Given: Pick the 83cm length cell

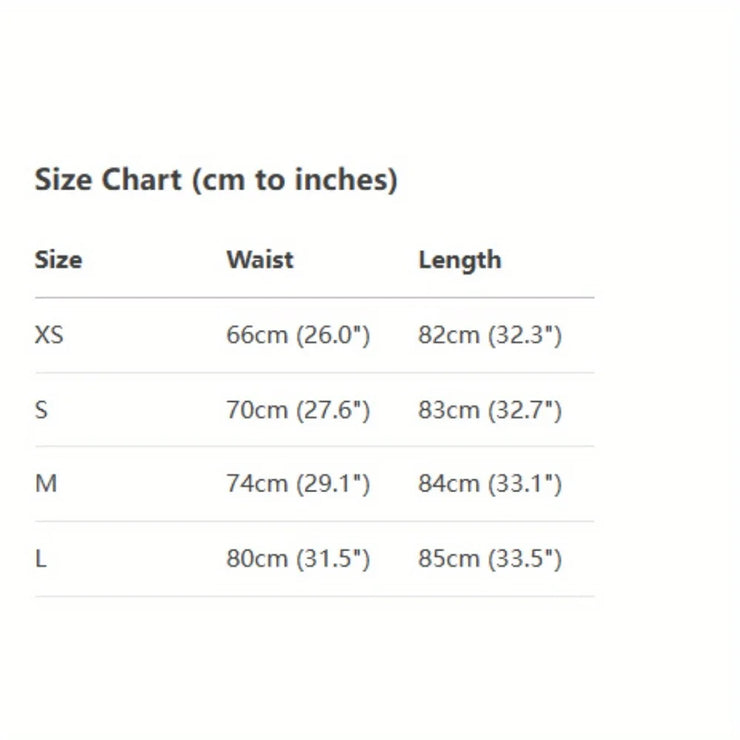Looking at the screenshot, I should 490,410.
